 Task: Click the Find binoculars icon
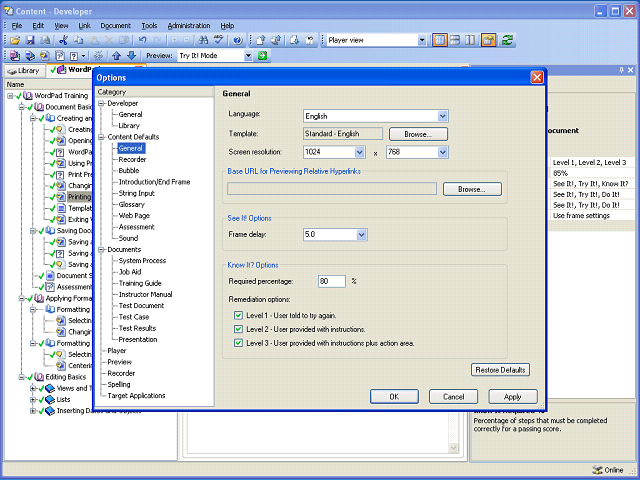[x=203, y=40]
